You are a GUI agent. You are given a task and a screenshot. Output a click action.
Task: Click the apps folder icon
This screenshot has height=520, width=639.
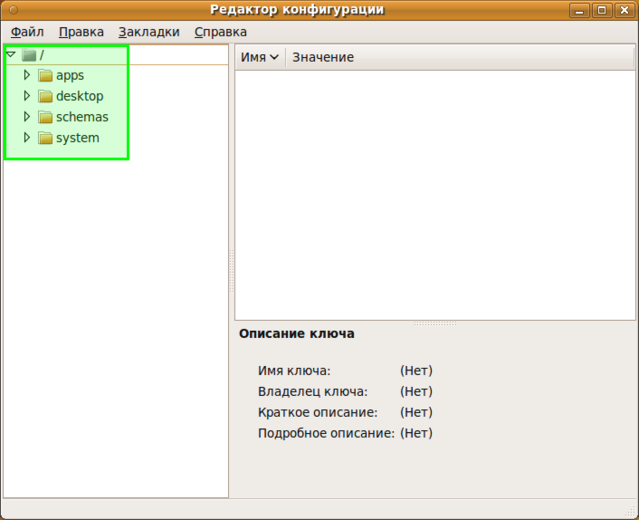45,76
